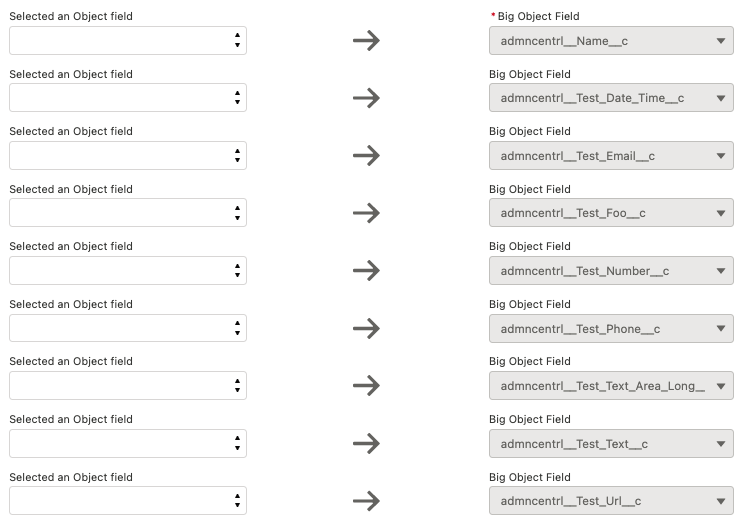Open object field selector mapped to Test_Text_Area_Long
The width and height of the screenshot is (747, 527).
coord(128,386)
